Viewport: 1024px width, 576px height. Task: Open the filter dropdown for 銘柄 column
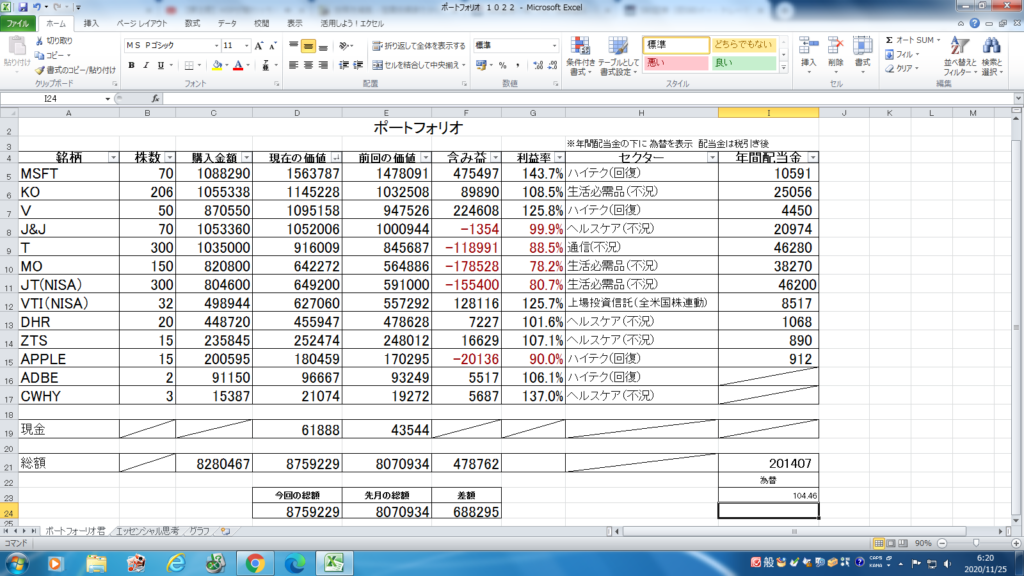113,158
